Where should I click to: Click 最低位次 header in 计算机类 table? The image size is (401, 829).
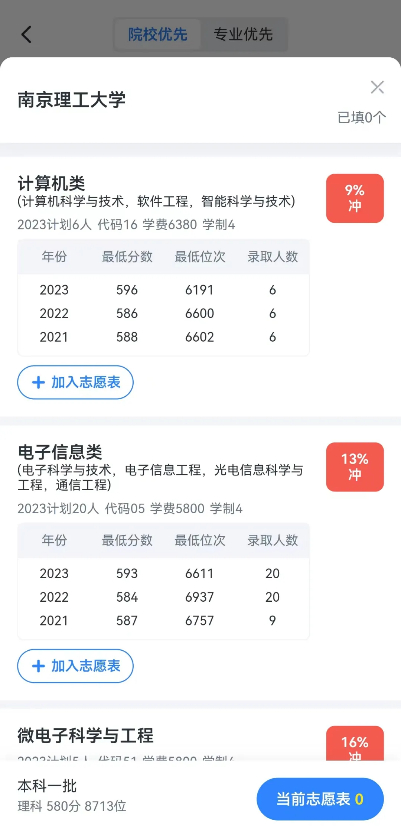[x=200, y=257]
